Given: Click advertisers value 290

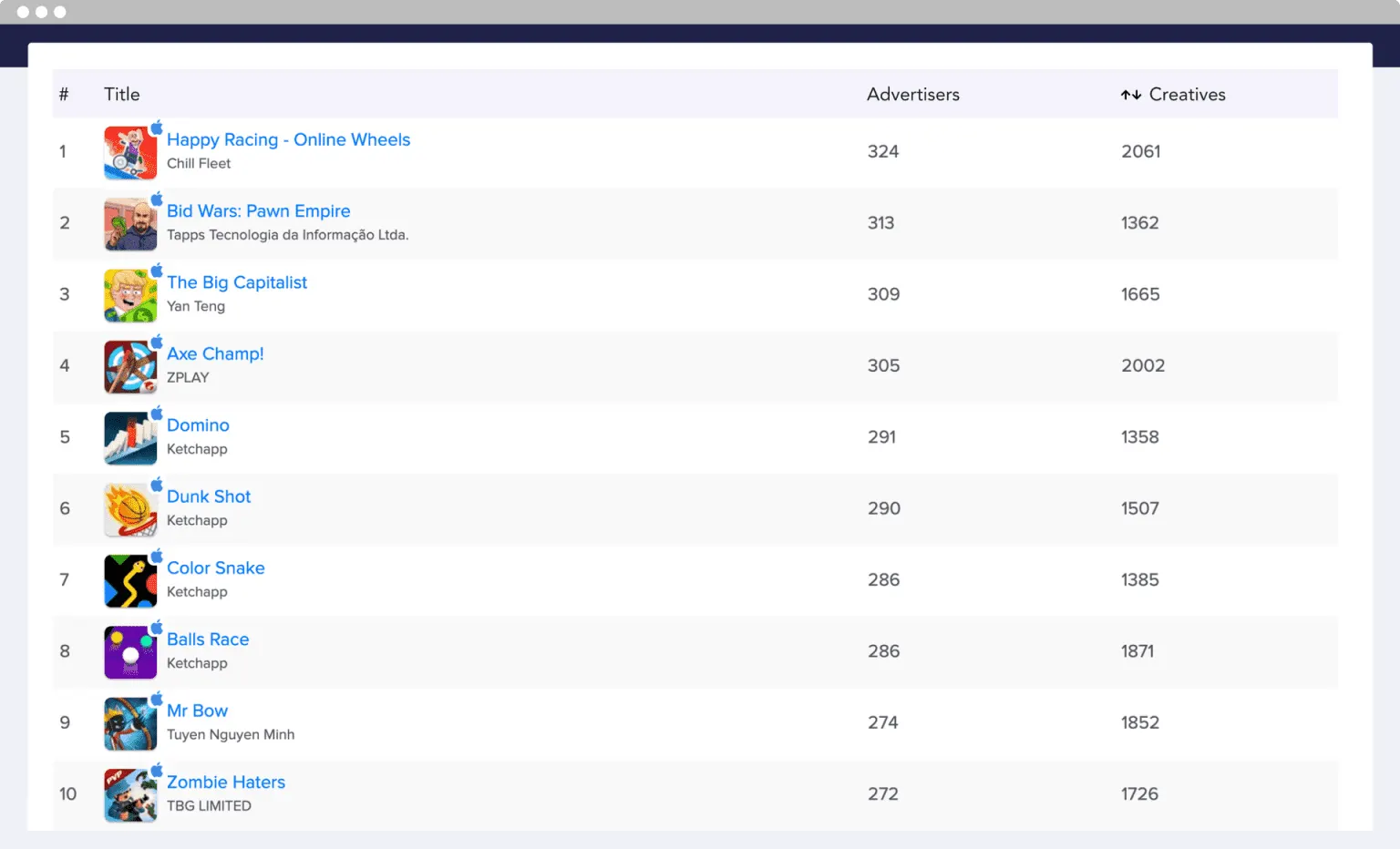Looking at the screenshot, I should pyautogui.click(x=883, y=508).
